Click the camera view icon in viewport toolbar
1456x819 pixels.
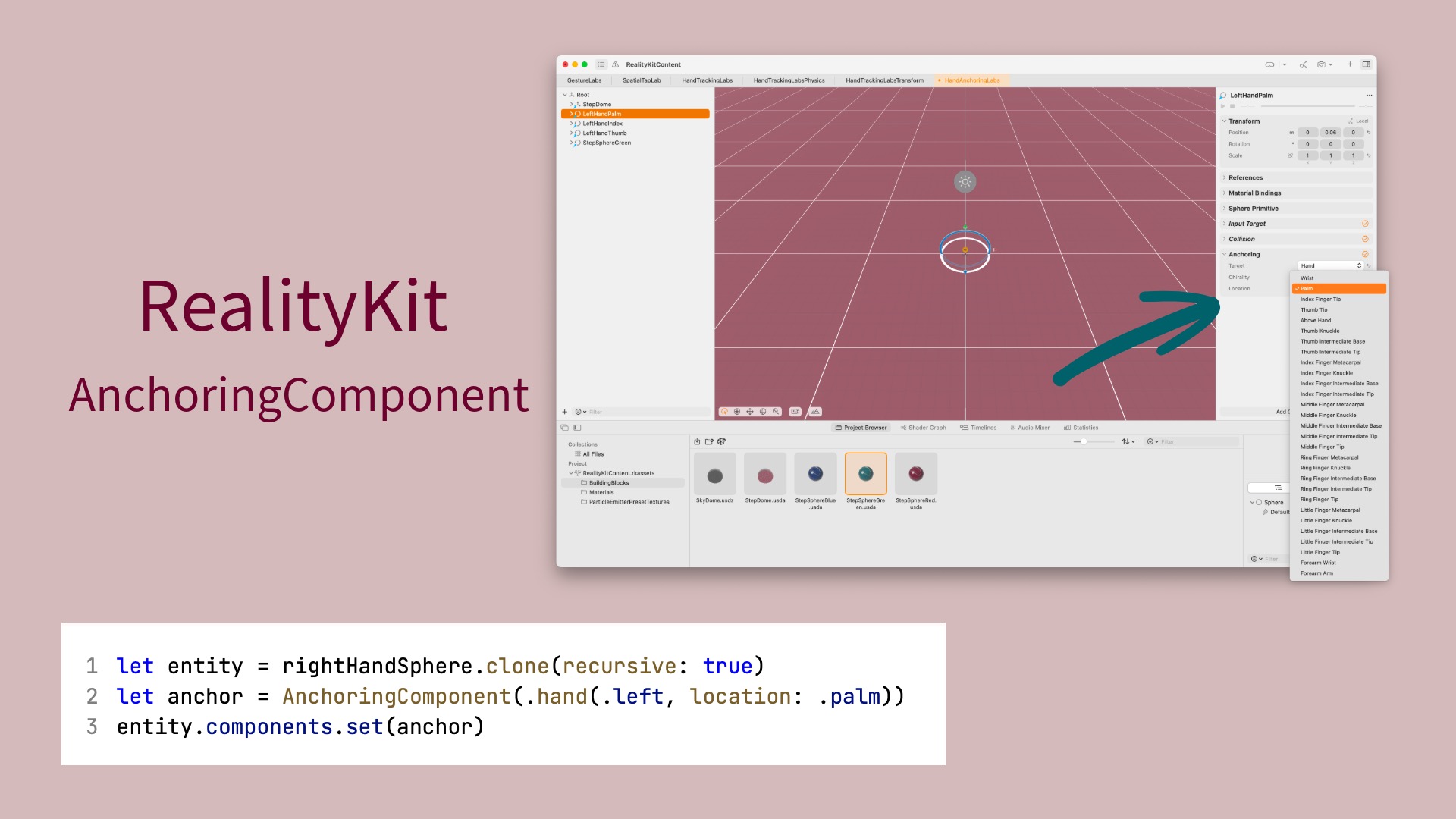(x=795, y=412)
